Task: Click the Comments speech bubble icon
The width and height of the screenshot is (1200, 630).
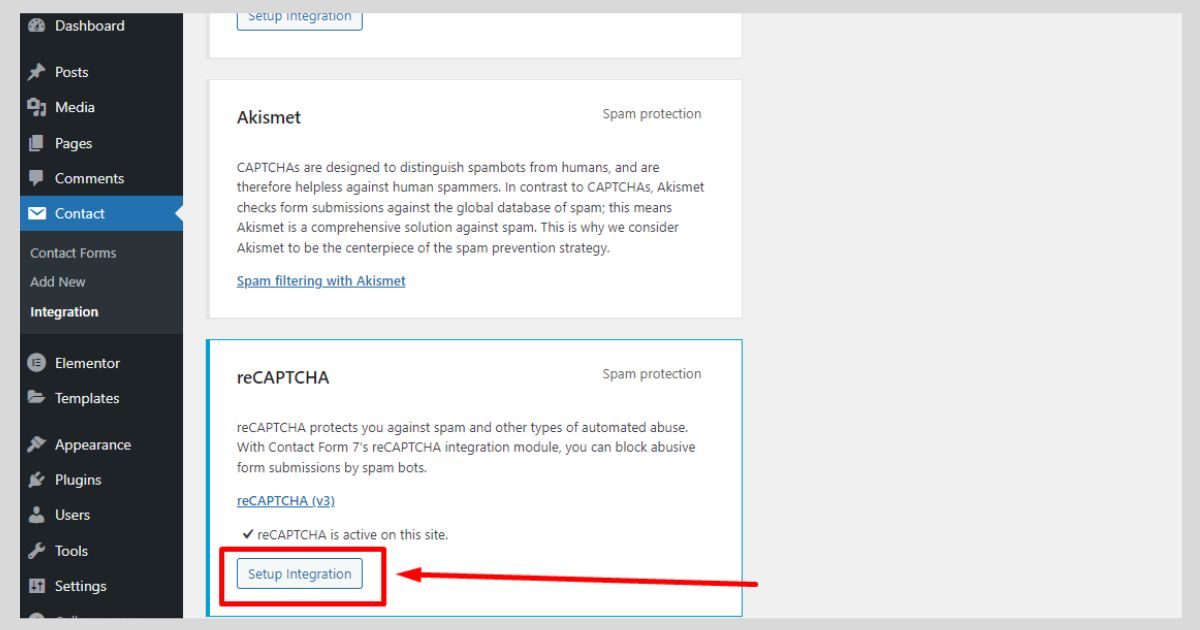Action: pos(37,178)
